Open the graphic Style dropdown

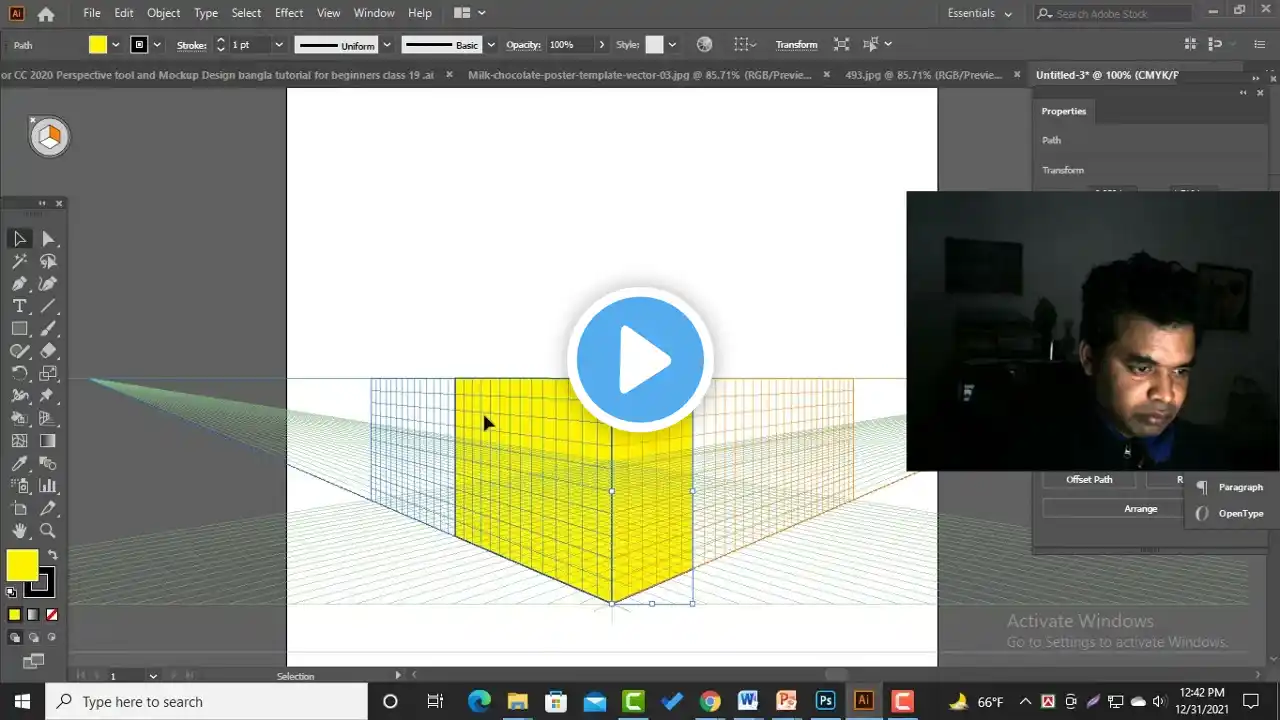(672, 45)
